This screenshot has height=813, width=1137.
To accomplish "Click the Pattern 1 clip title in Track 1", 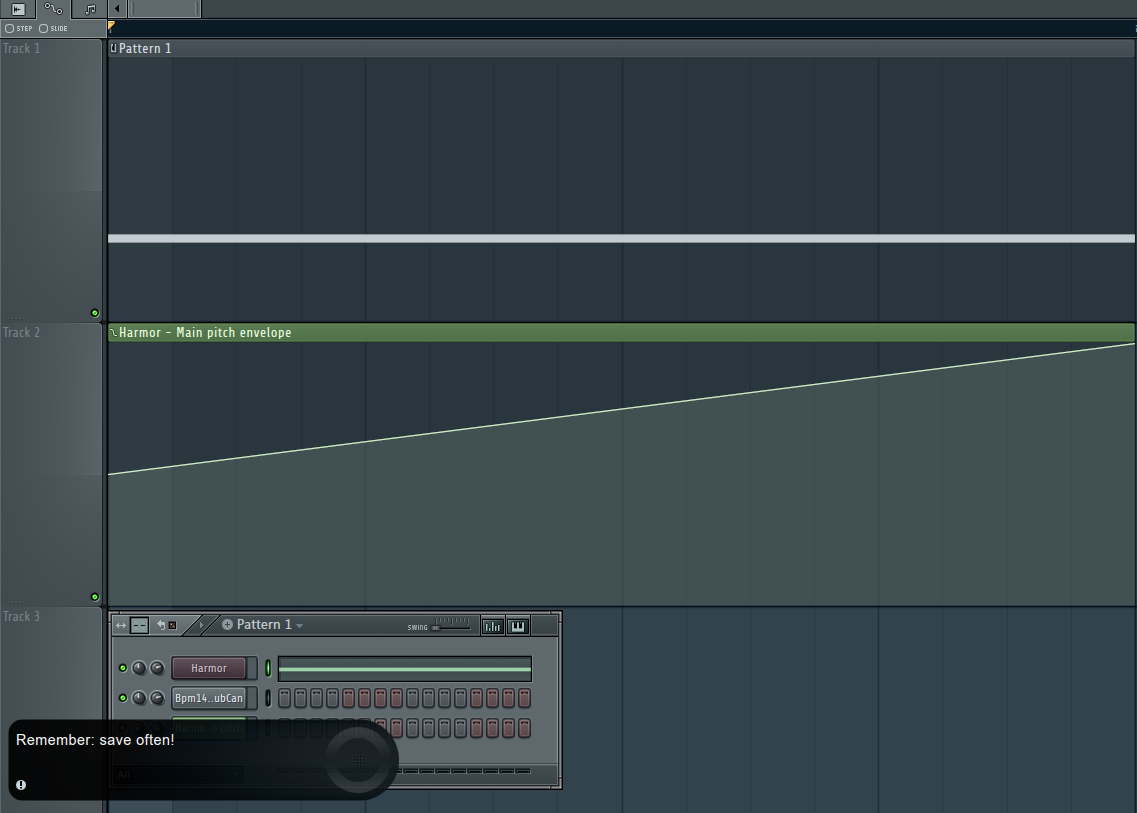I will pyautogui.click(x=145, y=49).
